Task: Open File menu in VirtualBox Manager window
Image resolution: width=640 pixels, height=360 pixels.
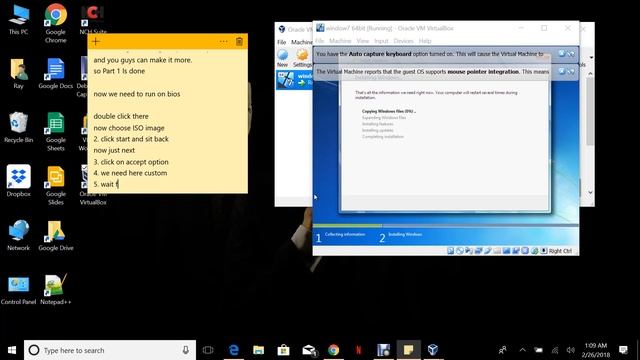Action: click(x=282, y=42)
